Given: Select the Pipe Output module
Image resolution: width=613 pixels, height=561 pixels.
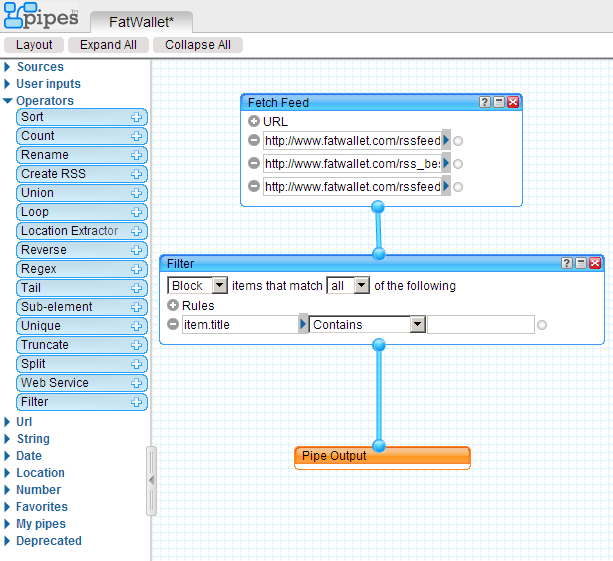Looking at the screenshot, I should [382, 457].
